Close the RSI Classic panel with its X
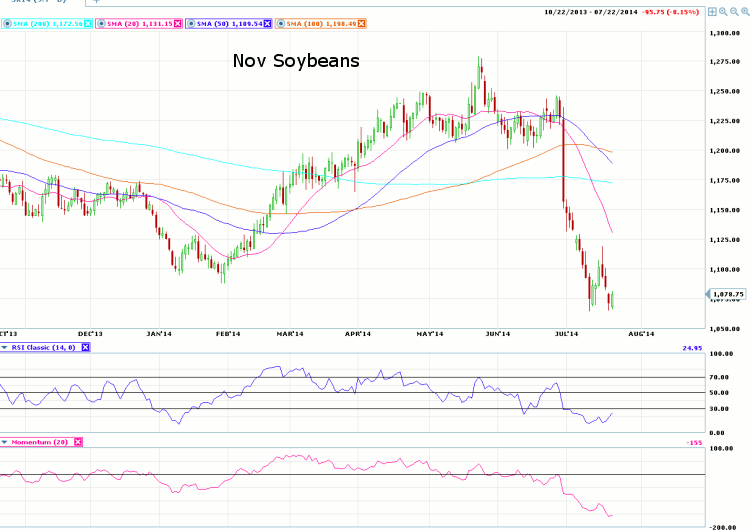 (x=85, y=347)
